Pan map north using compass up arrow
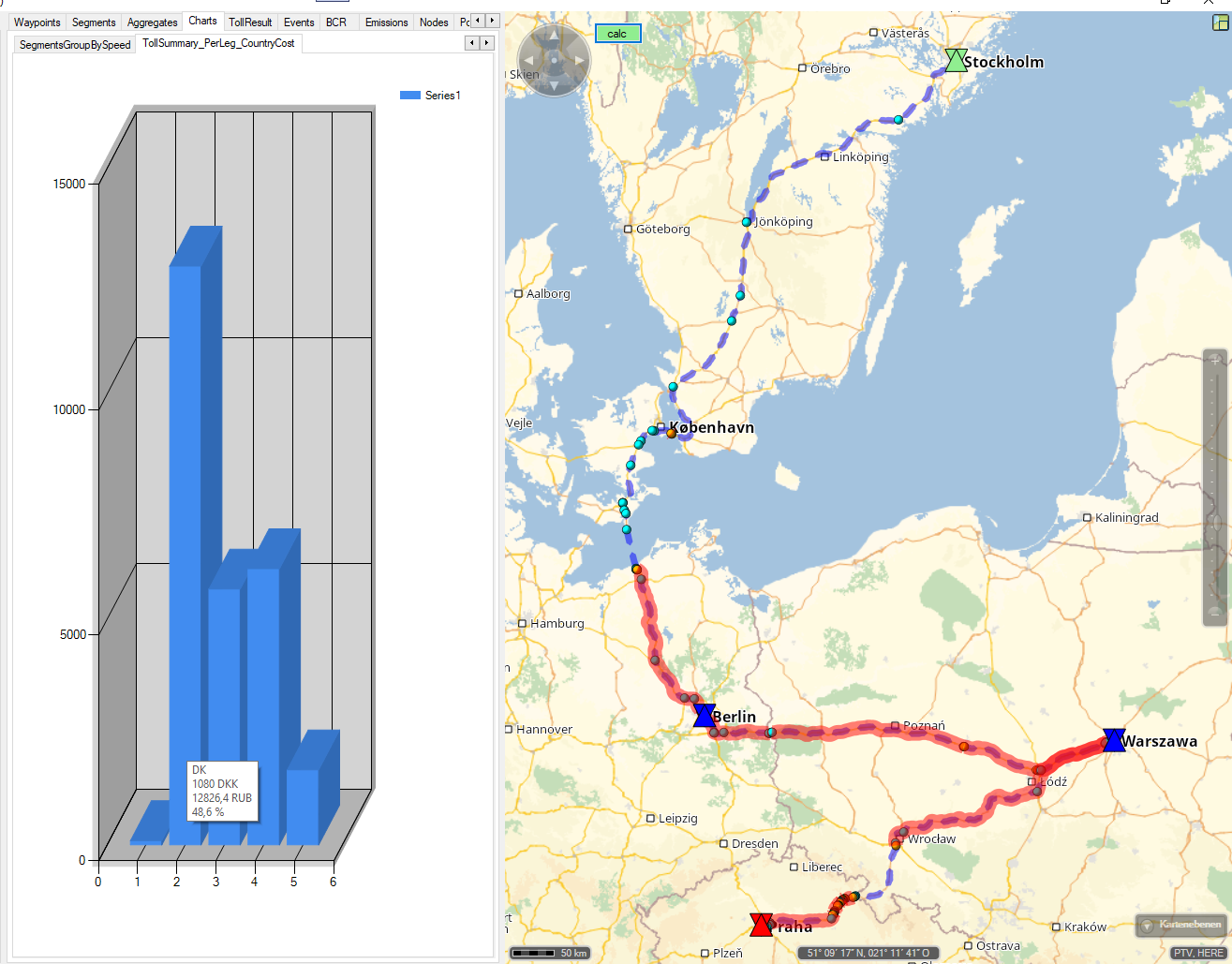Screen dimensions: 1232x964 pyautogui.click(x=554, y=35)
